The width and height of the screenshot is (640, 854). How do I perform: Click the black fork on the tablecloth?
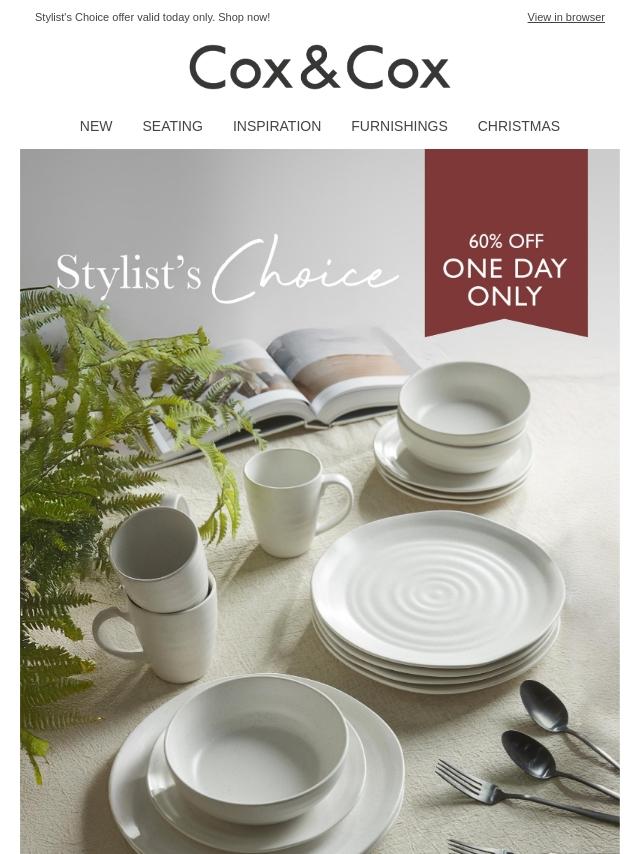[526, 792]
